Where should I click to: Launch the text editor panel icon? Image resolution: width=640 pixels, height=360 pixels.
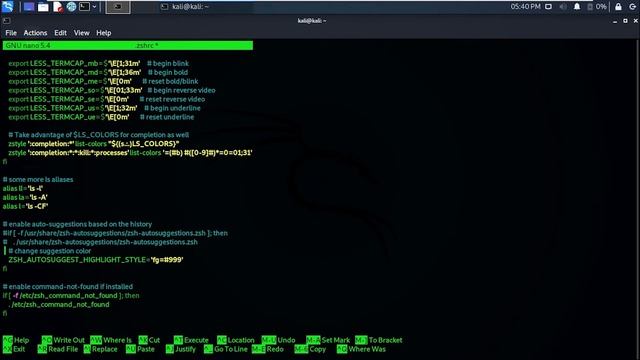(x=58, y=7)
